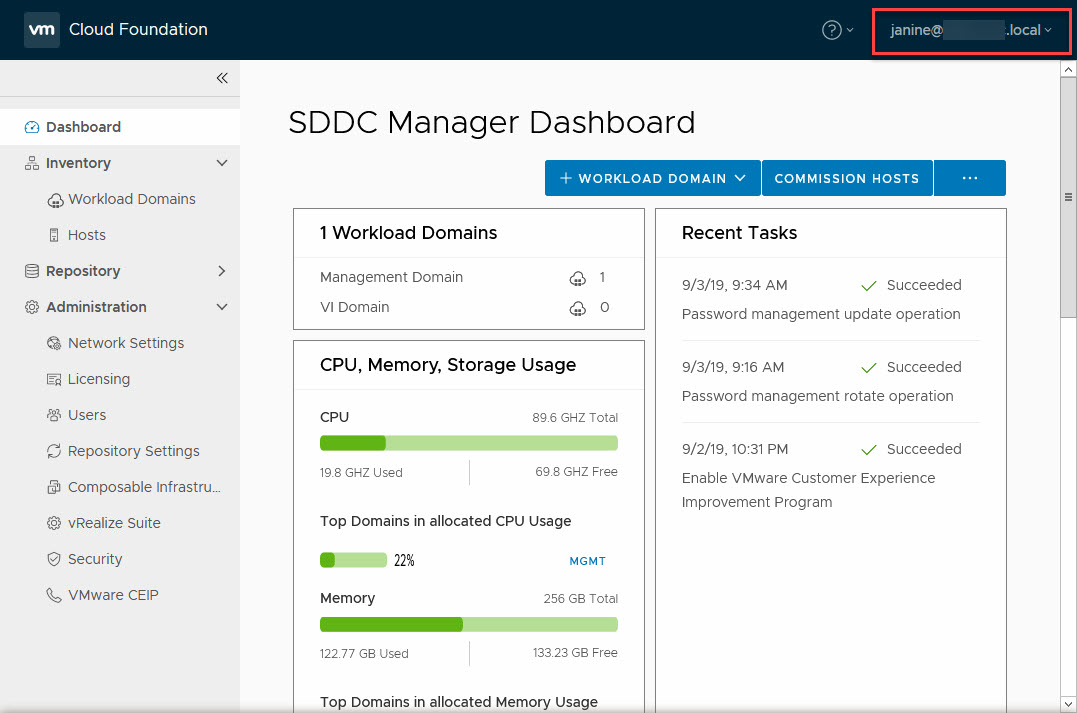Click Enable VMware Customer Experience task
The height and width of the screenshot is (713, 1077).
pyautogui.click(x=808, y=490)
